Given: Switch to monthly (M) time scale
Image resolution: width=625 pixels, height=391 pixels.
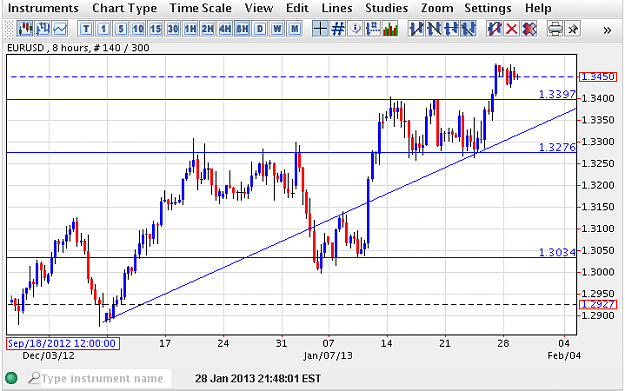Looking at the screenshot, I should (295, 29).
